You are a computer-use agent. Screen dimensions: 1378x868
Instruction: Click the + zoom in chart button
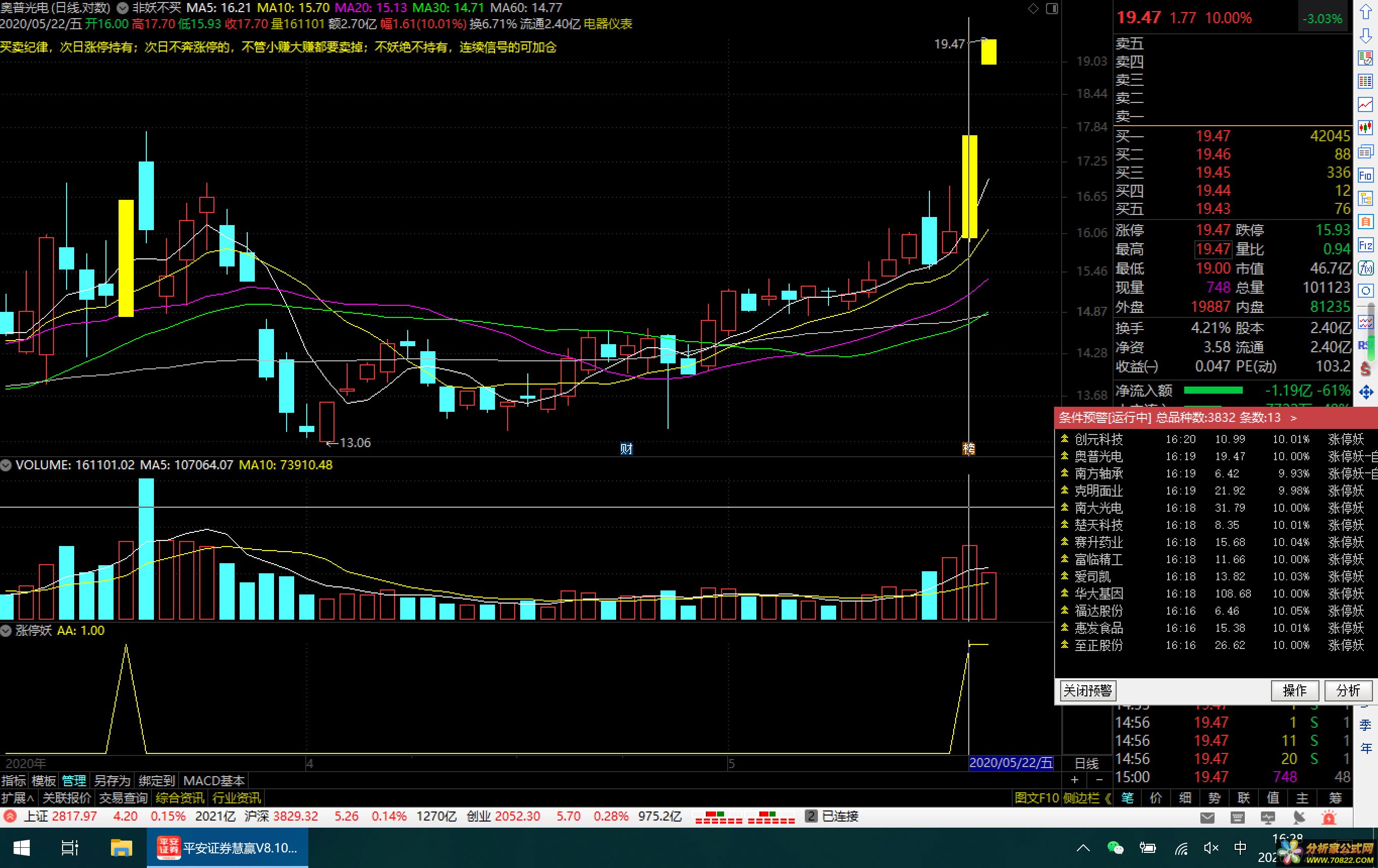coord(1075,780)
